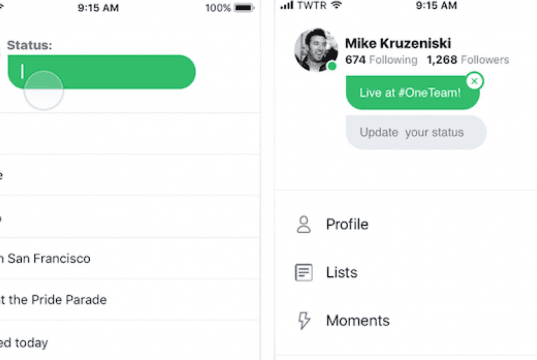Image resolution: width=537 pixels, height=360 pixels.
Task: Tap the Update your status field
Action: tap(416, 132)
